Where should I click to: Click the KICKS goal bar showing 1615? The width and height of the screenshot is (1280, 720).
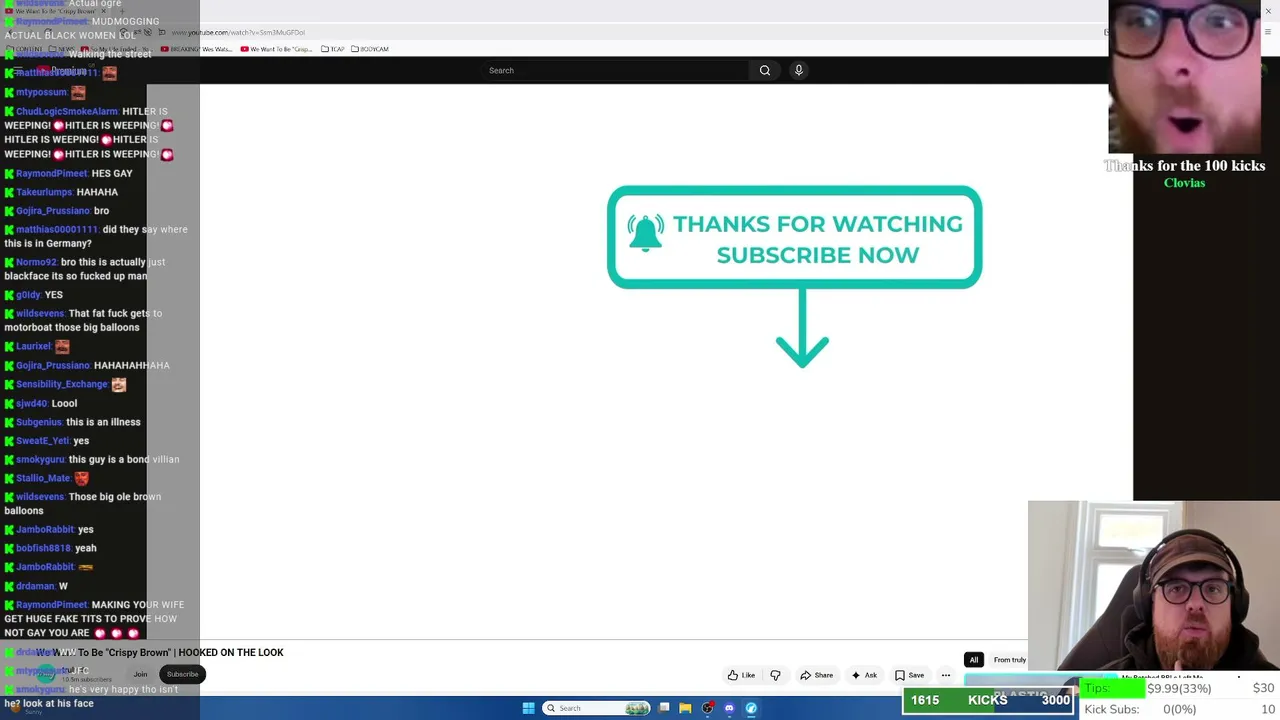click(x=989, y=700)
